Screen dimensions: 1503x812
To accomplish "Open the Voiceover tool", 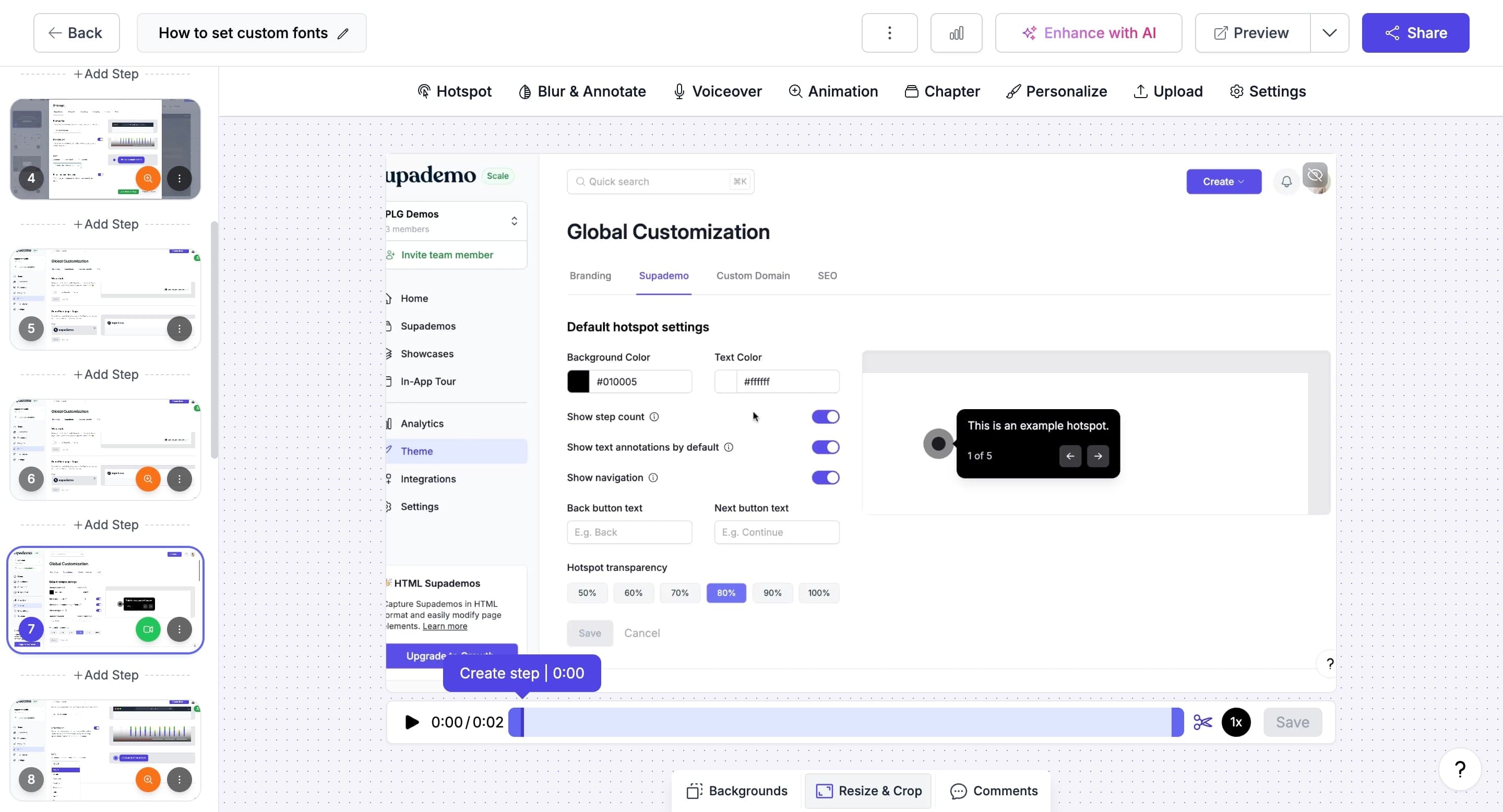I will pyautogui.click(x=717, y=91).
